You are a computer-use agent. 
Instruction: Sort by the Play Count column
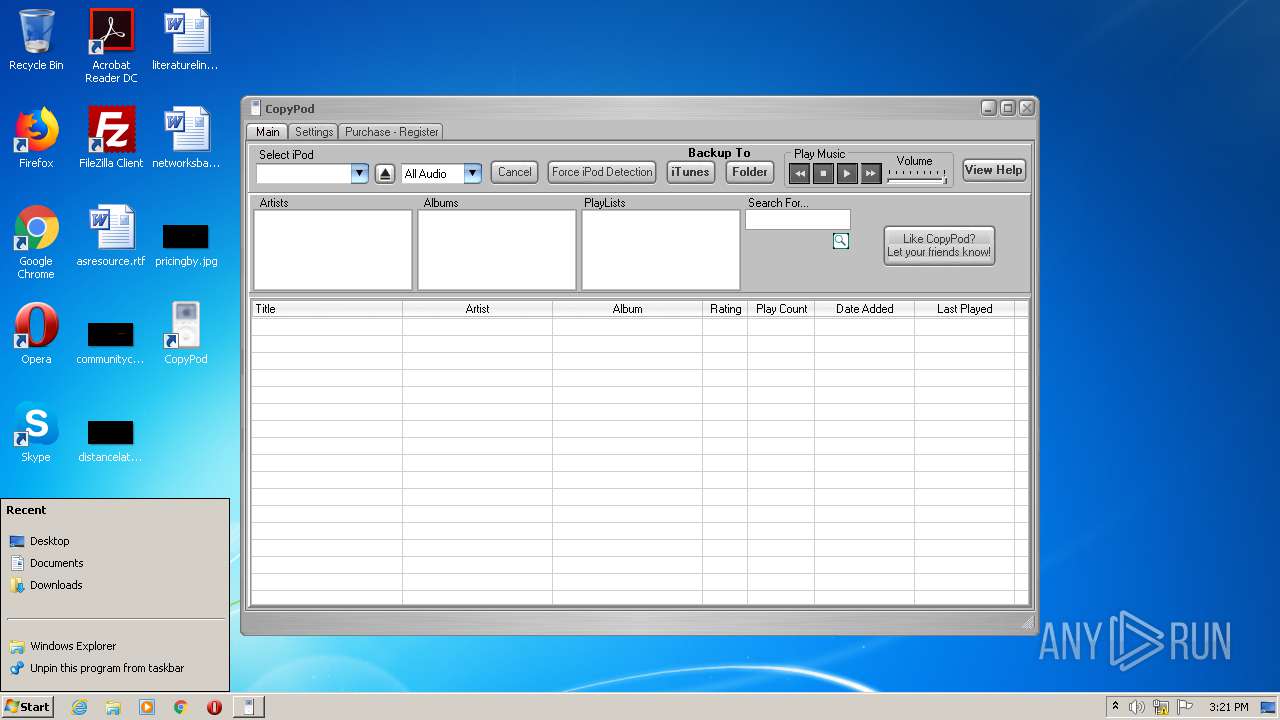(x=781, y=309)
